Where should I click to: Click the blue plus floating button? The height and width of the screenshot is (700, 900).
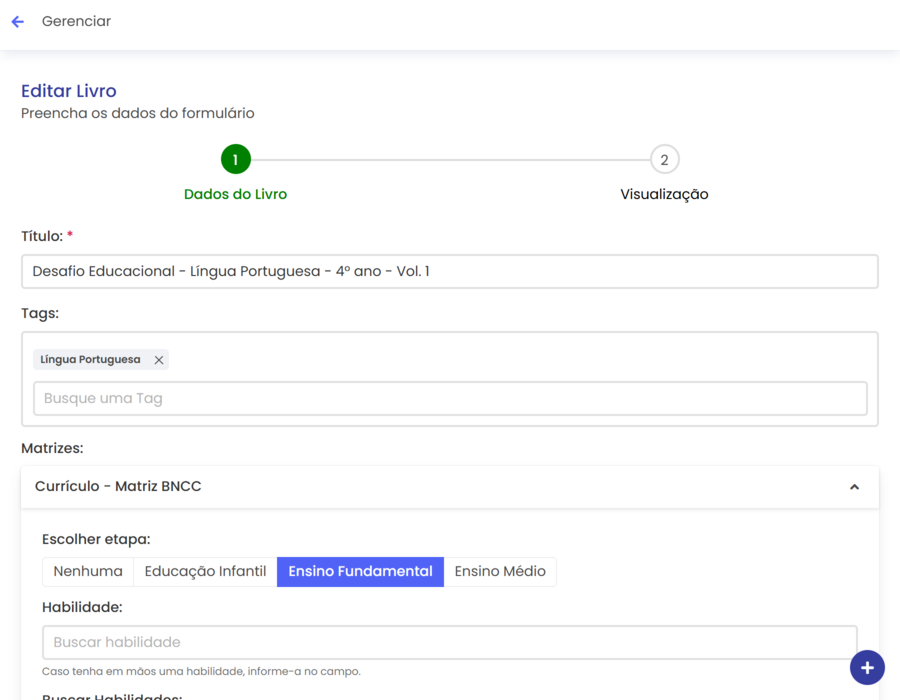(x=866, y=667)
